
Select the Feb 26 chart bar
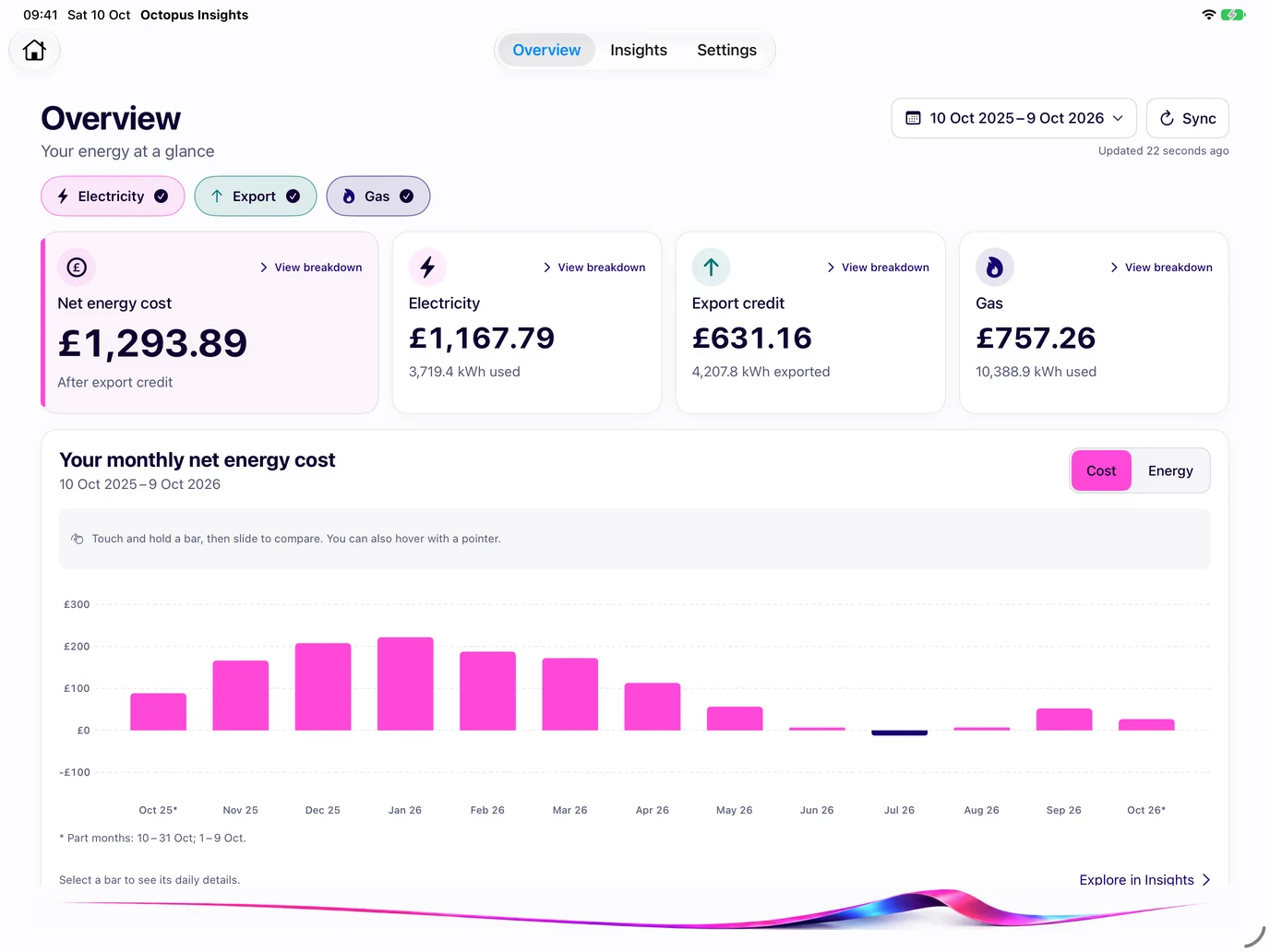click(487, 691)
